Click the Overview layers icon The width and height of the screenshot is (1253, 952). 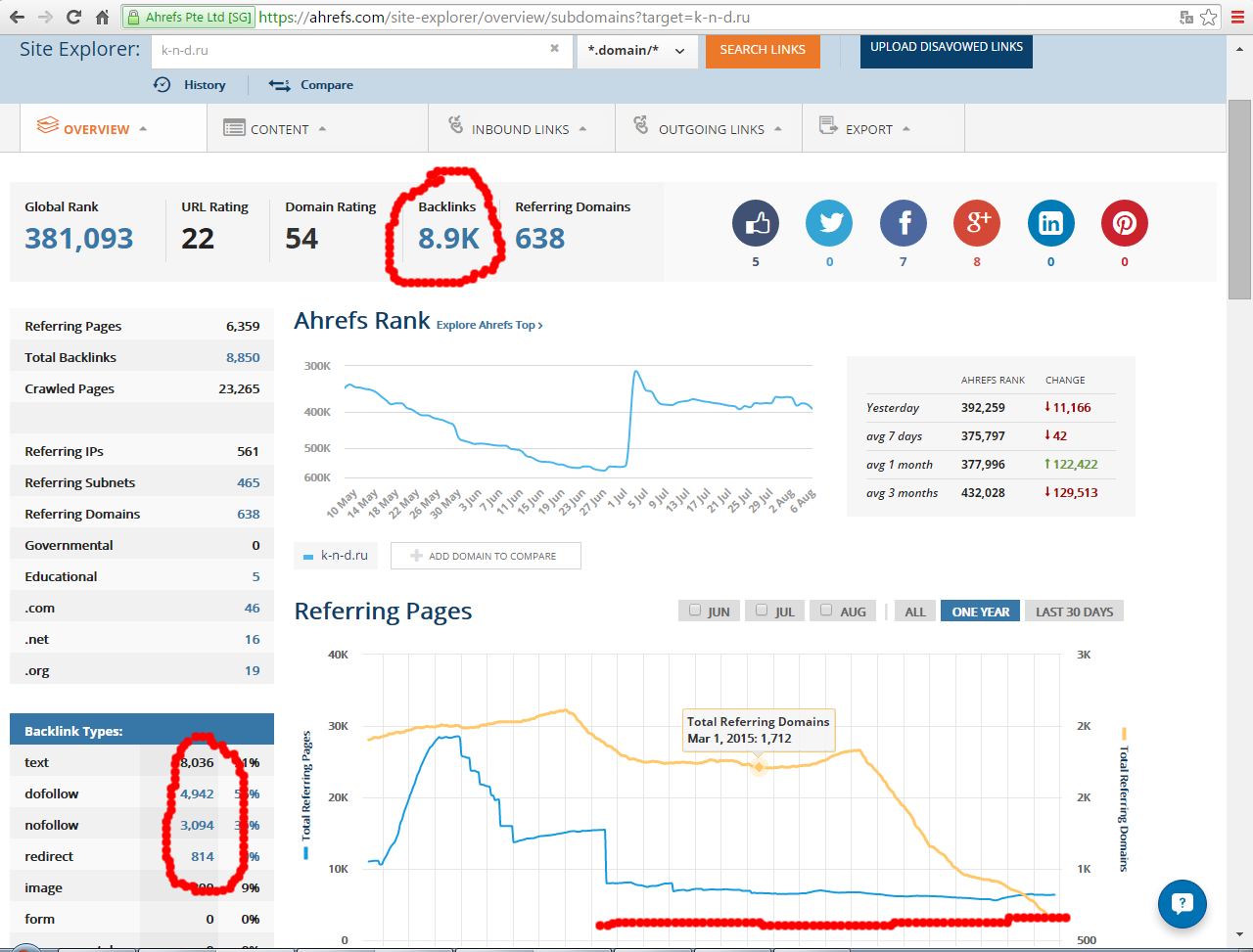coord(47,126)
